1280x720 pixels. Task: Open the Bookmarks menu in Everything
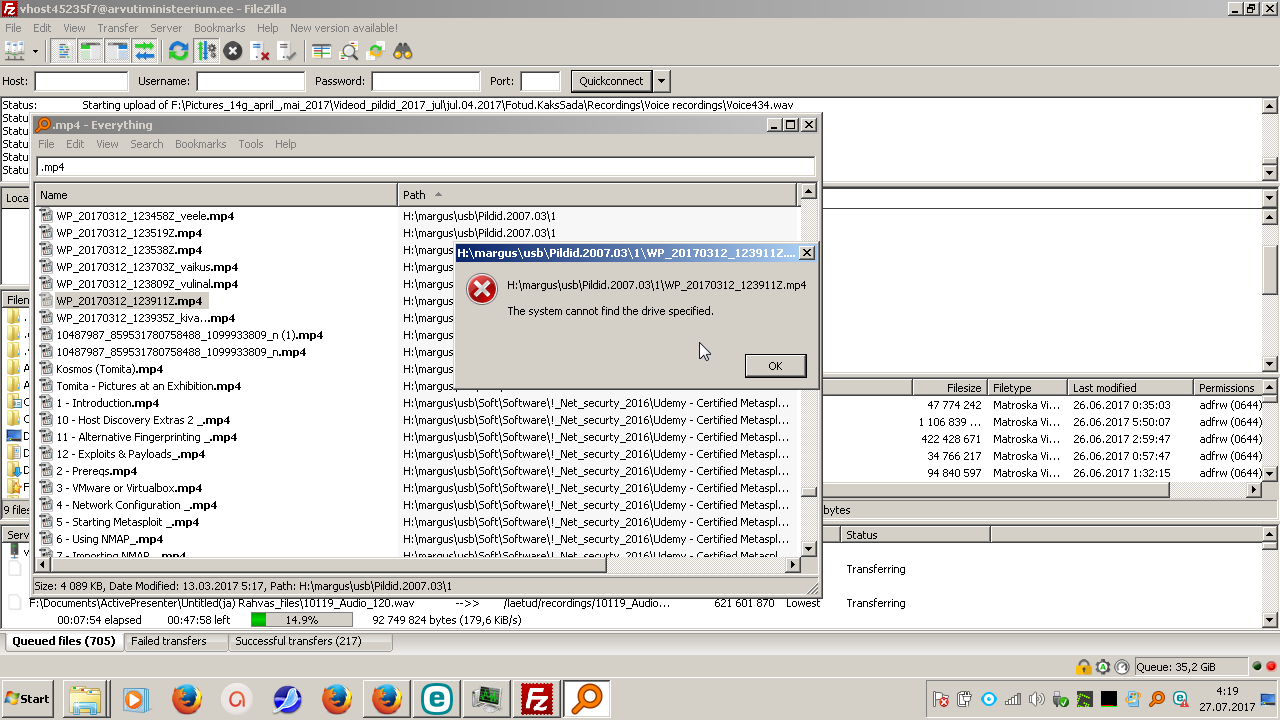point(200,144)
